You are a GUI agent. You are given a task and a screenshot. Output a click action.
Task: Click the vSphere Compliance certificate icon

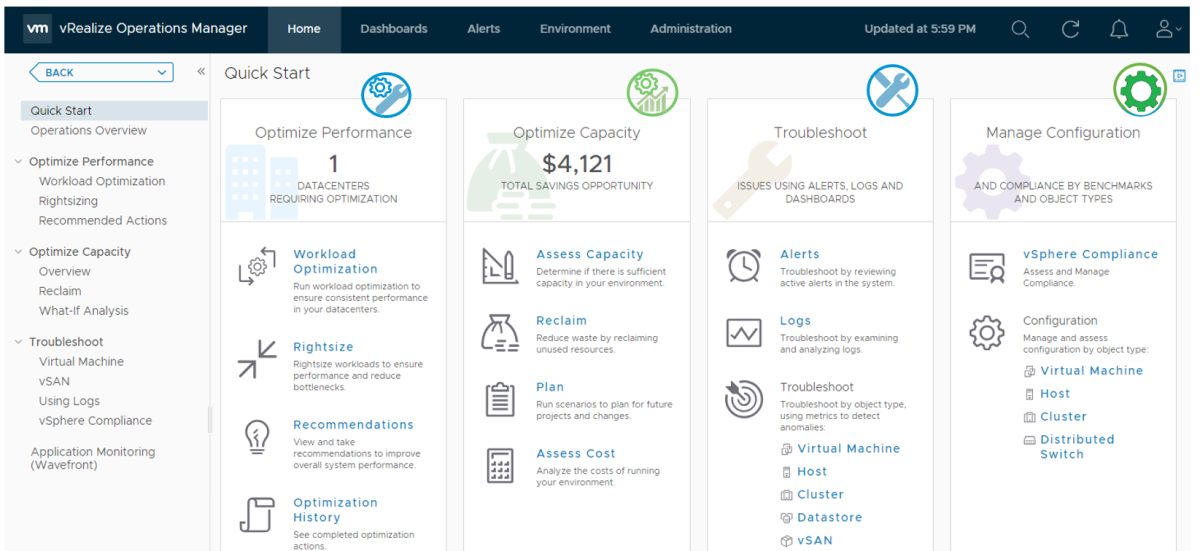pyautogui.click(x=987, y=267)
